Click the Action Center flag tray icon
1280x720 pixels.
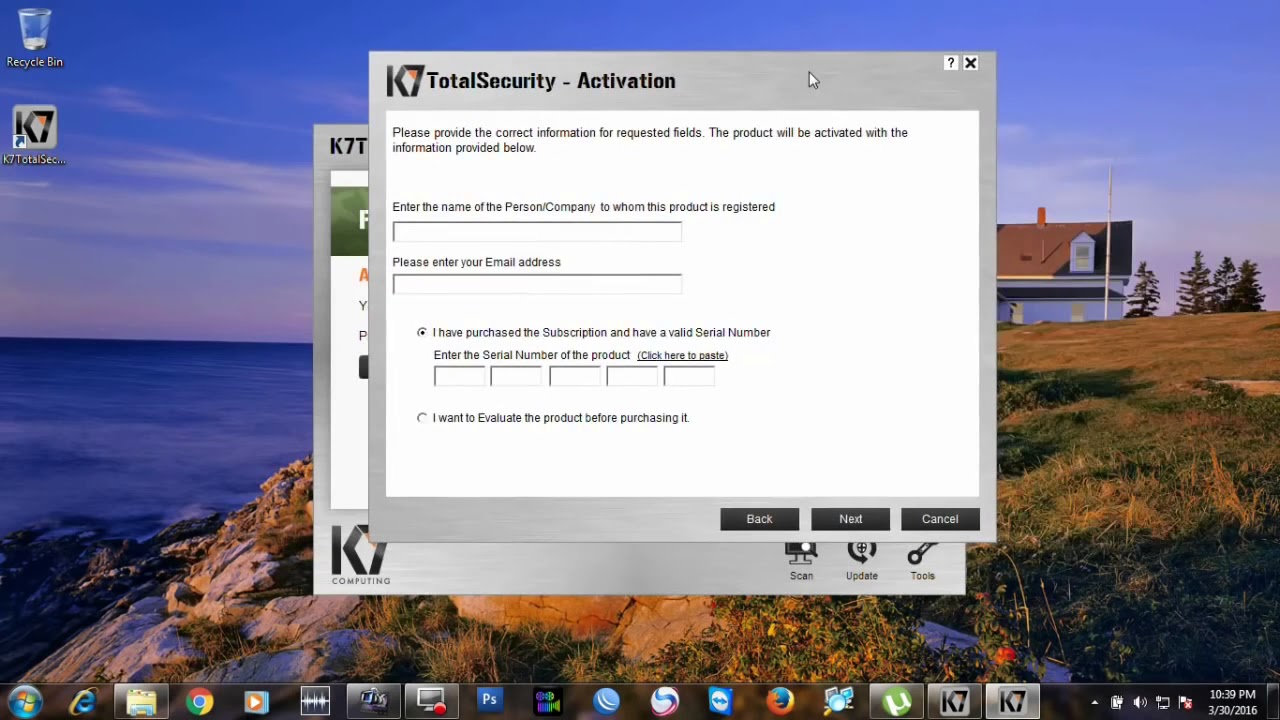tap(1186, 702)
